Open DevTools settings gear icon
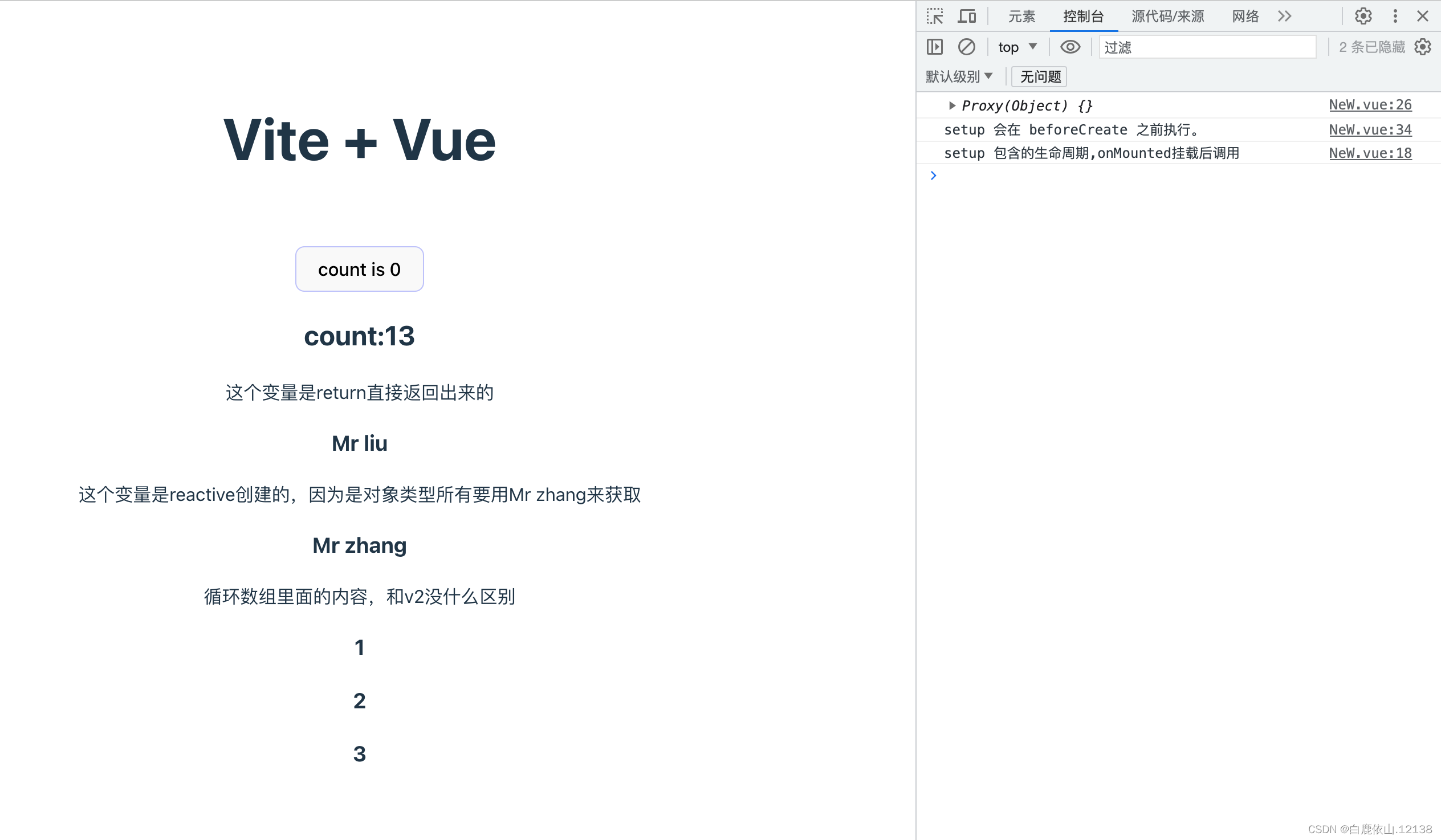This screenshot has height=840, width=1441. 1363,16
